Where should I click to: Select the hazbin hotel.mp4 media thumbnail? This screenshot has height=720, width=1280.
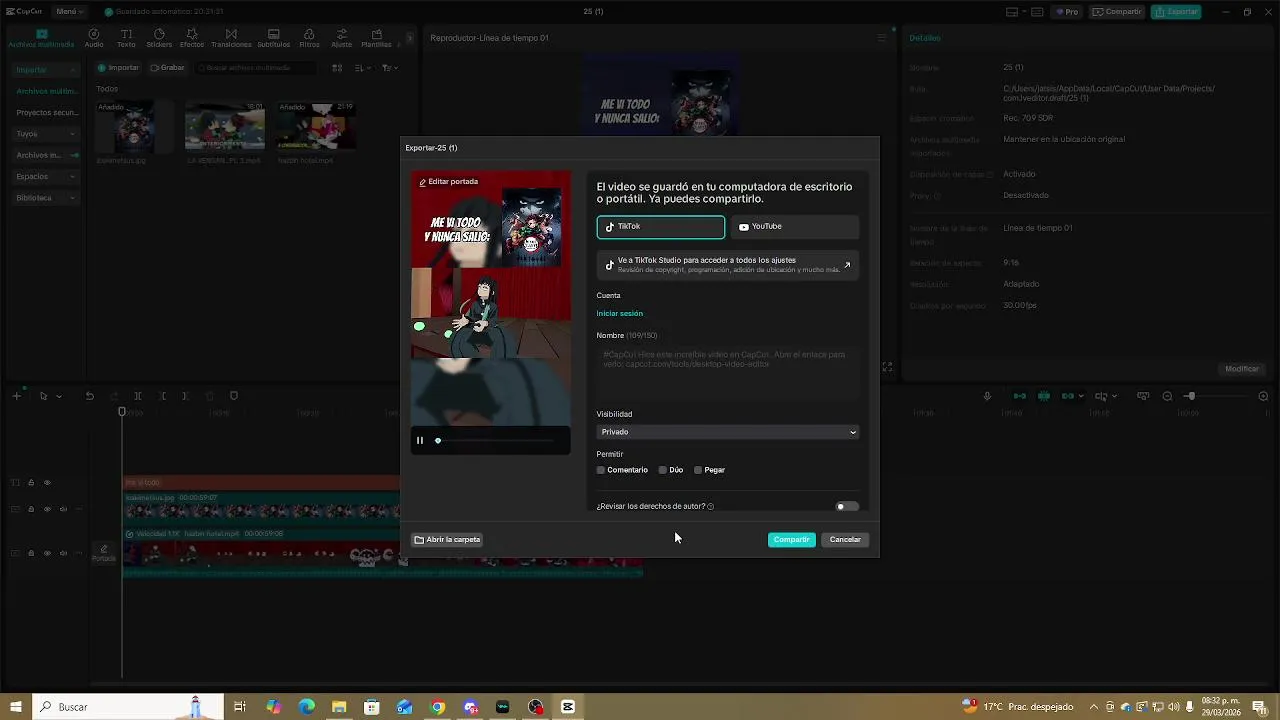[x=316, y=126]
